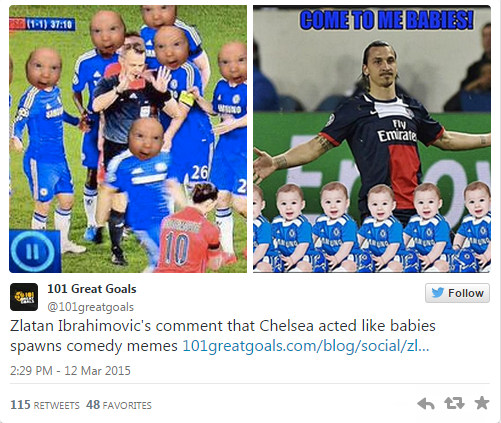
Task: Retweet this tweet using the retweet icon
Action: coord(454,403)
